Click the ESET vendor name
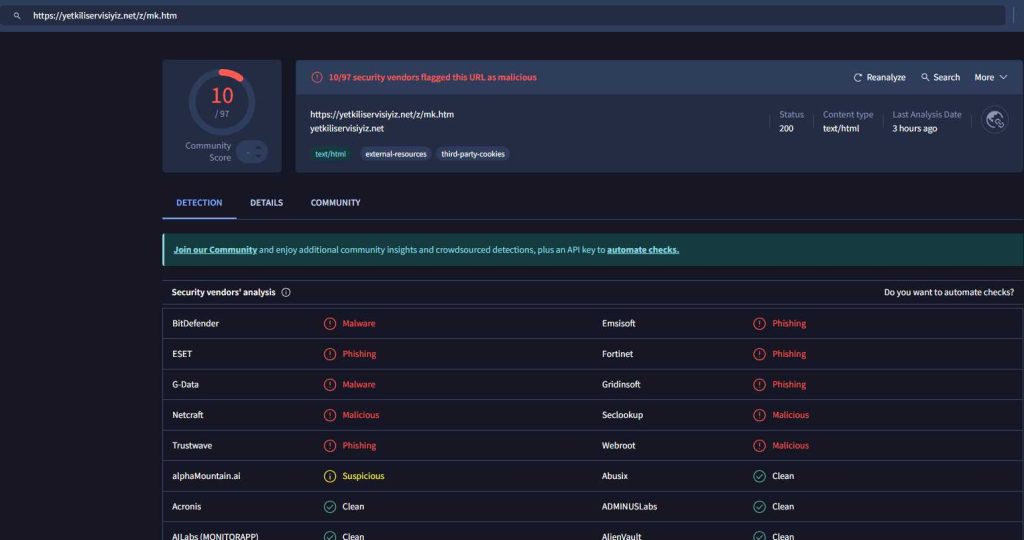Screen dimensions: 1024x540 pos(182,354)
